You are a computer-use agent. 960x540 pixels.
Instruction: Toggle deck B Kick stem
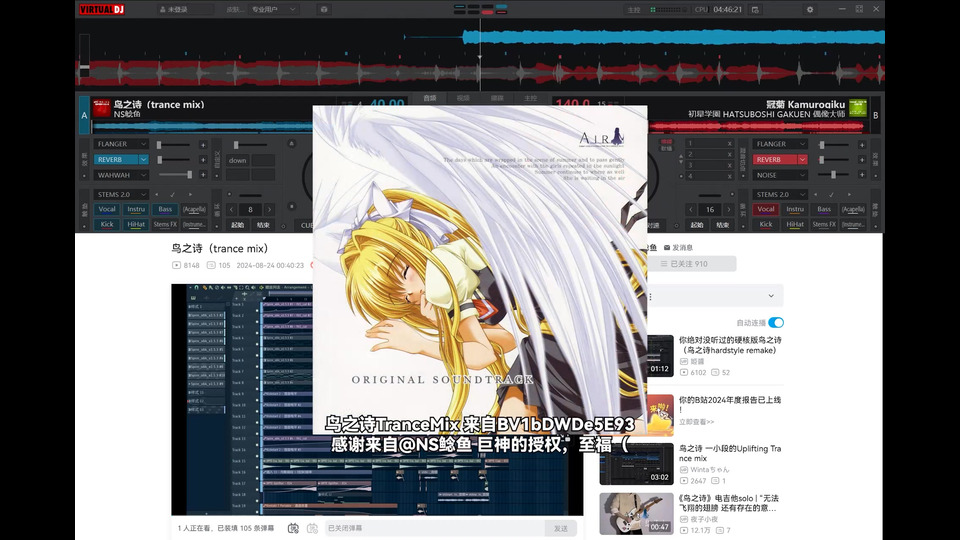click(x=766, y=225)
